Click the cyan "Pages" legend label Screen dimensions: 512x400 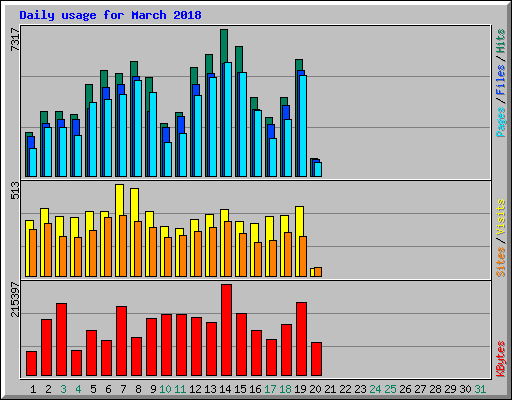pos(501,122)
